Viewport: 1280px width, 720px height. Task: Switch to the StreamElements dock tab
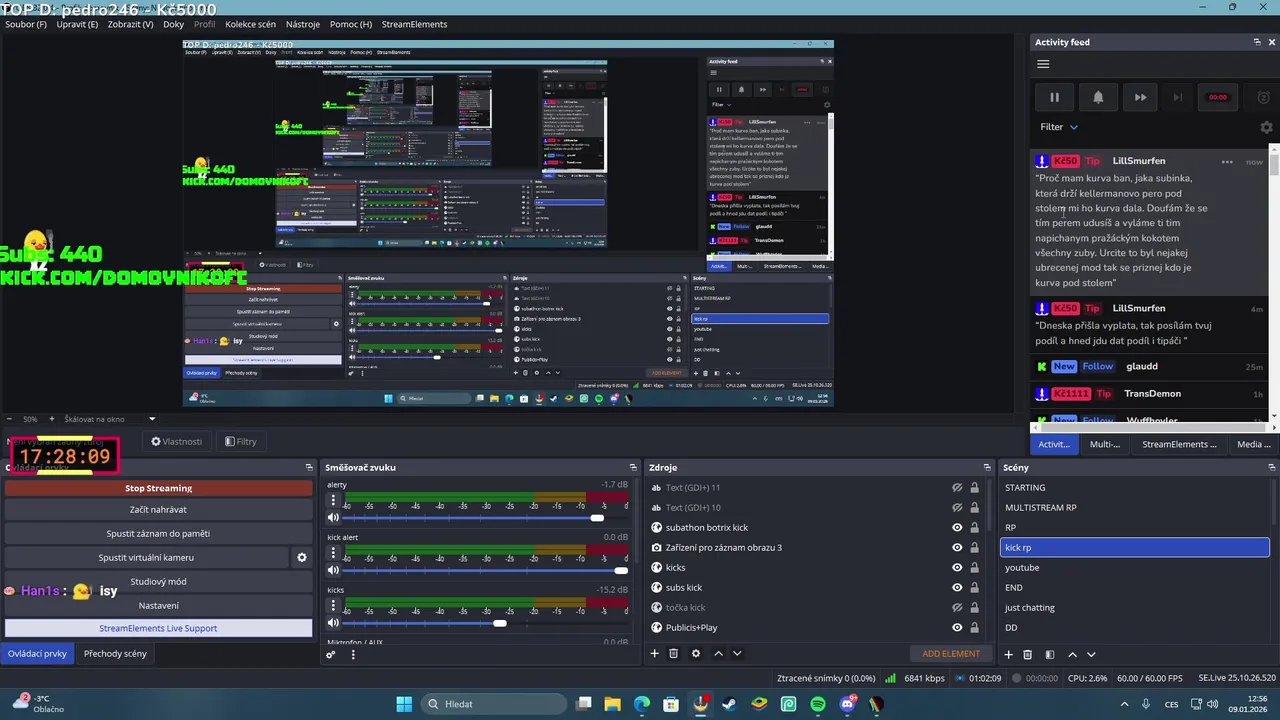[x=1179, y=444]
